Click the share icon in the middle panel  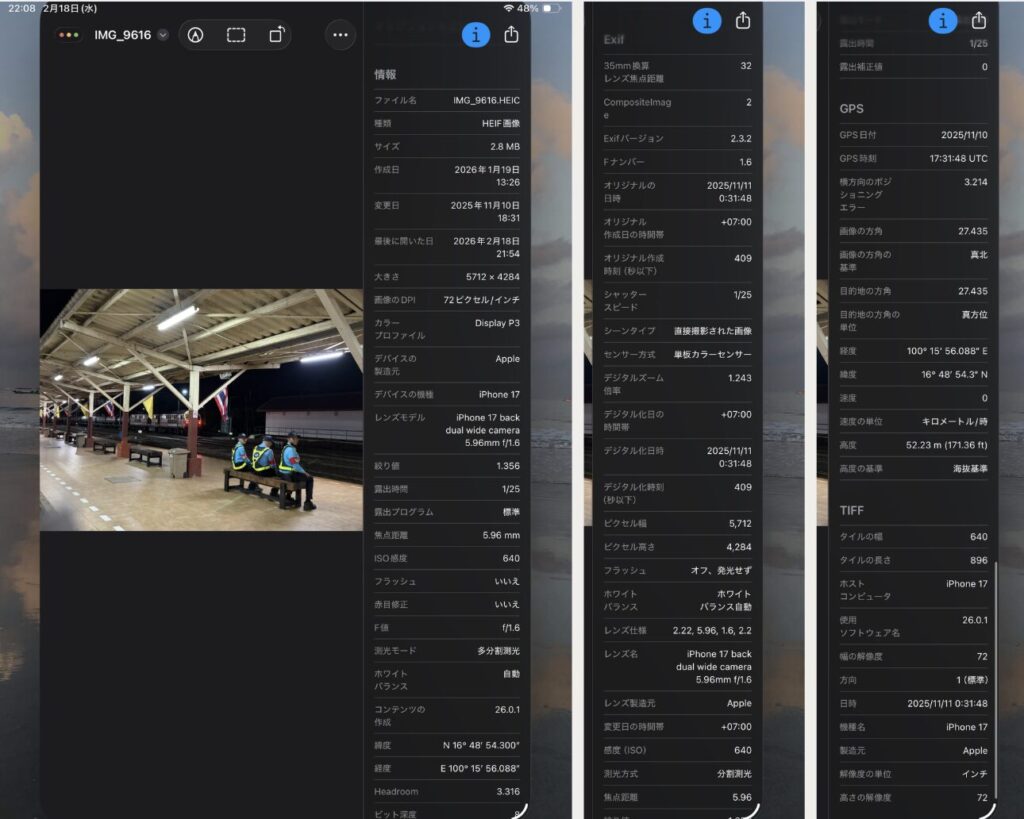click(743, 20)
